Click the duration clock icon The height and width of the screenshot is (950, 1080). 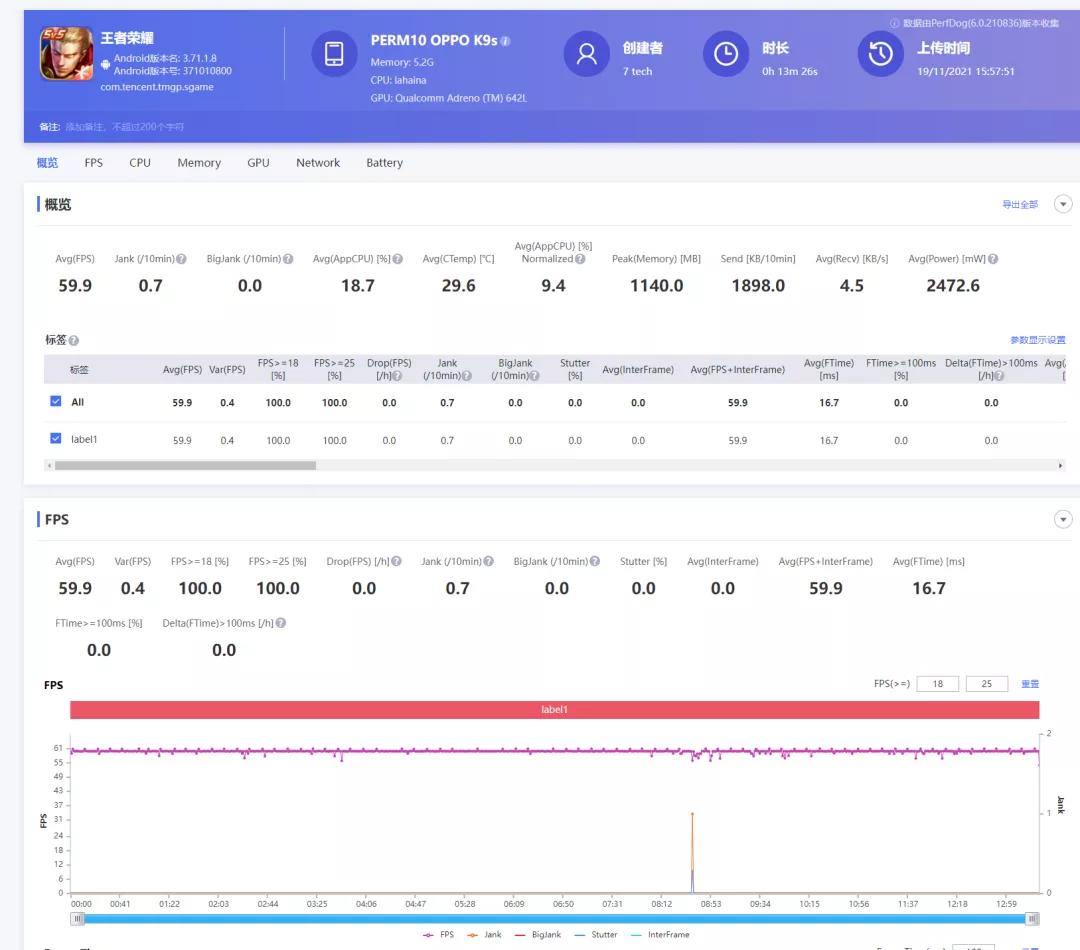tap(726, 54)
